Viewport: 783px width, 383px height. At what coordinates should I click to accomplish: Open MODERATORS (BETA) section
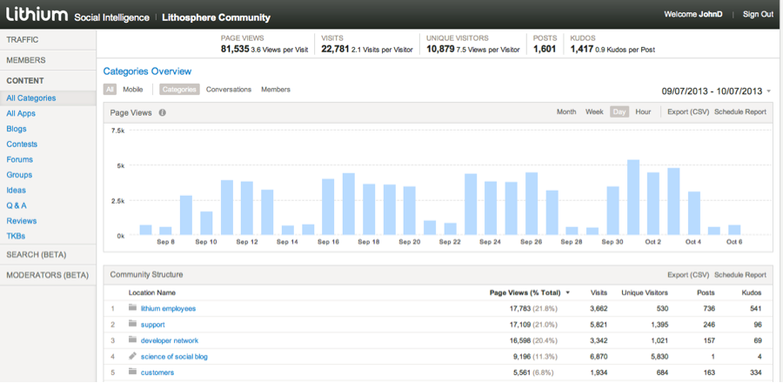pos(48,275)
